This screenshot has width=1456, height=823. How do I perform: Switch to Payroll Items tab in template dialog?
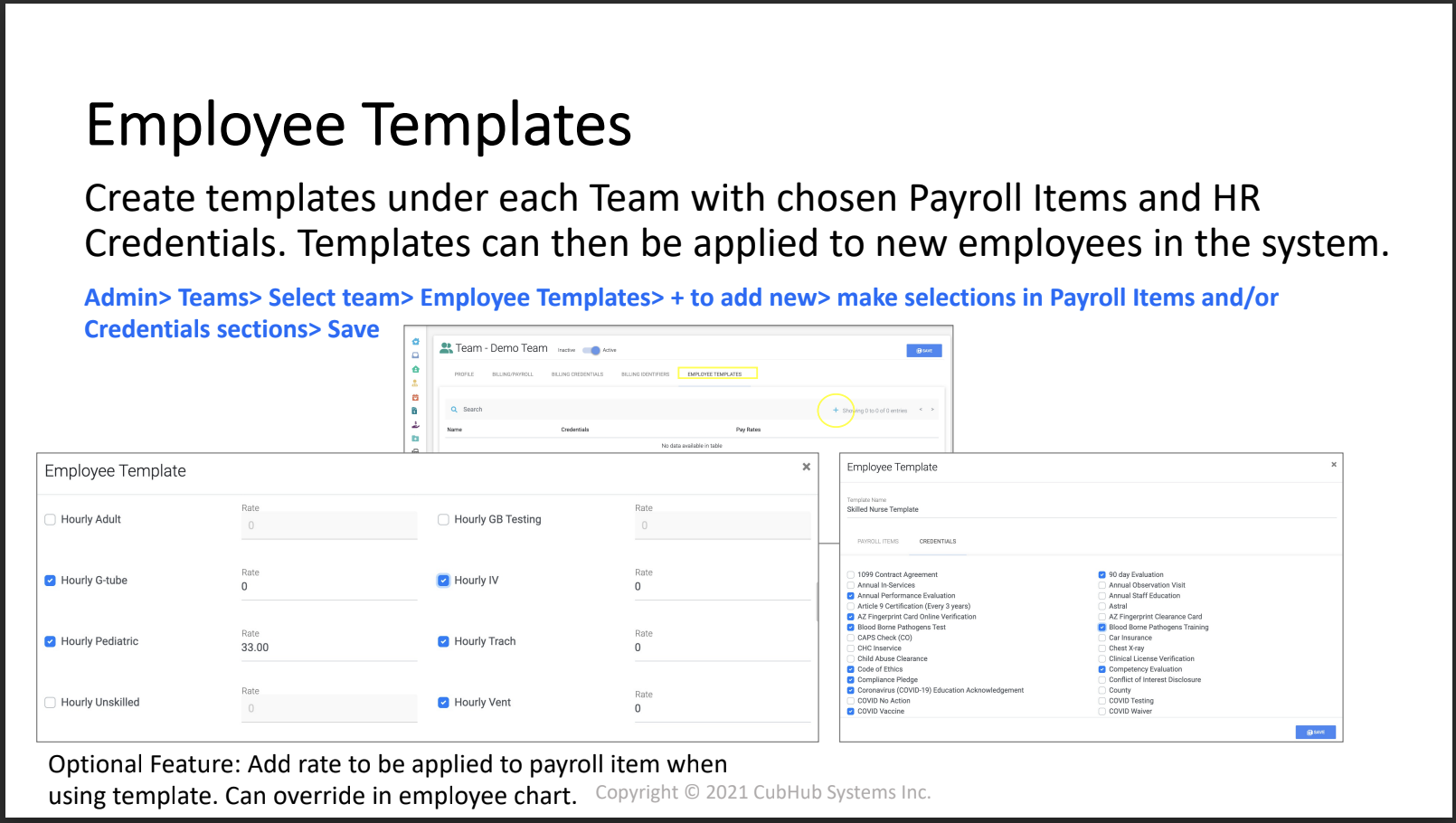tap(878, 542)
